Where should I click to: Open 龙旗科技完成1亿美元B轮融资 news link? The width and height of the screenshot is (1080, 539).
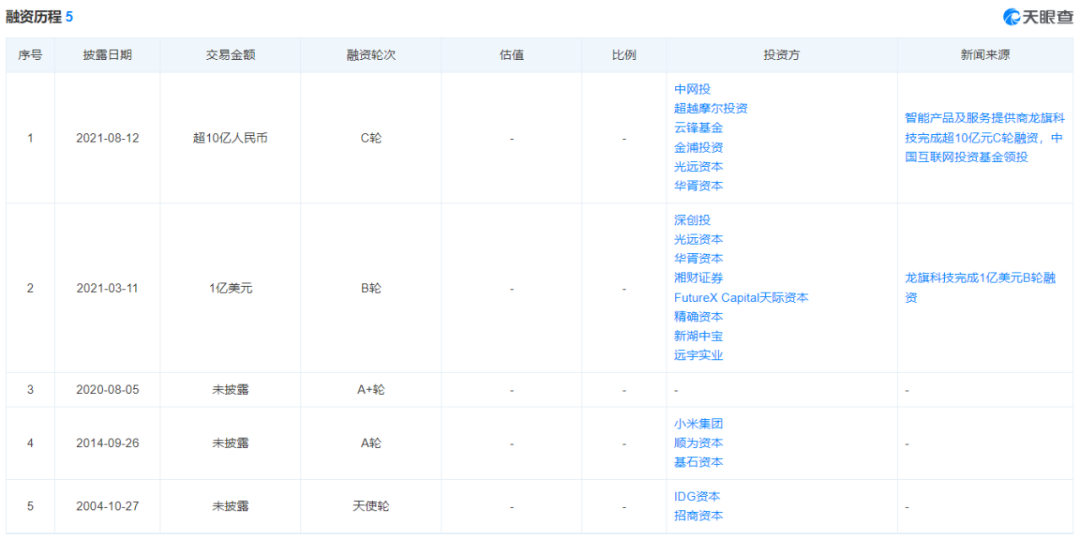[x=981, y=288]
